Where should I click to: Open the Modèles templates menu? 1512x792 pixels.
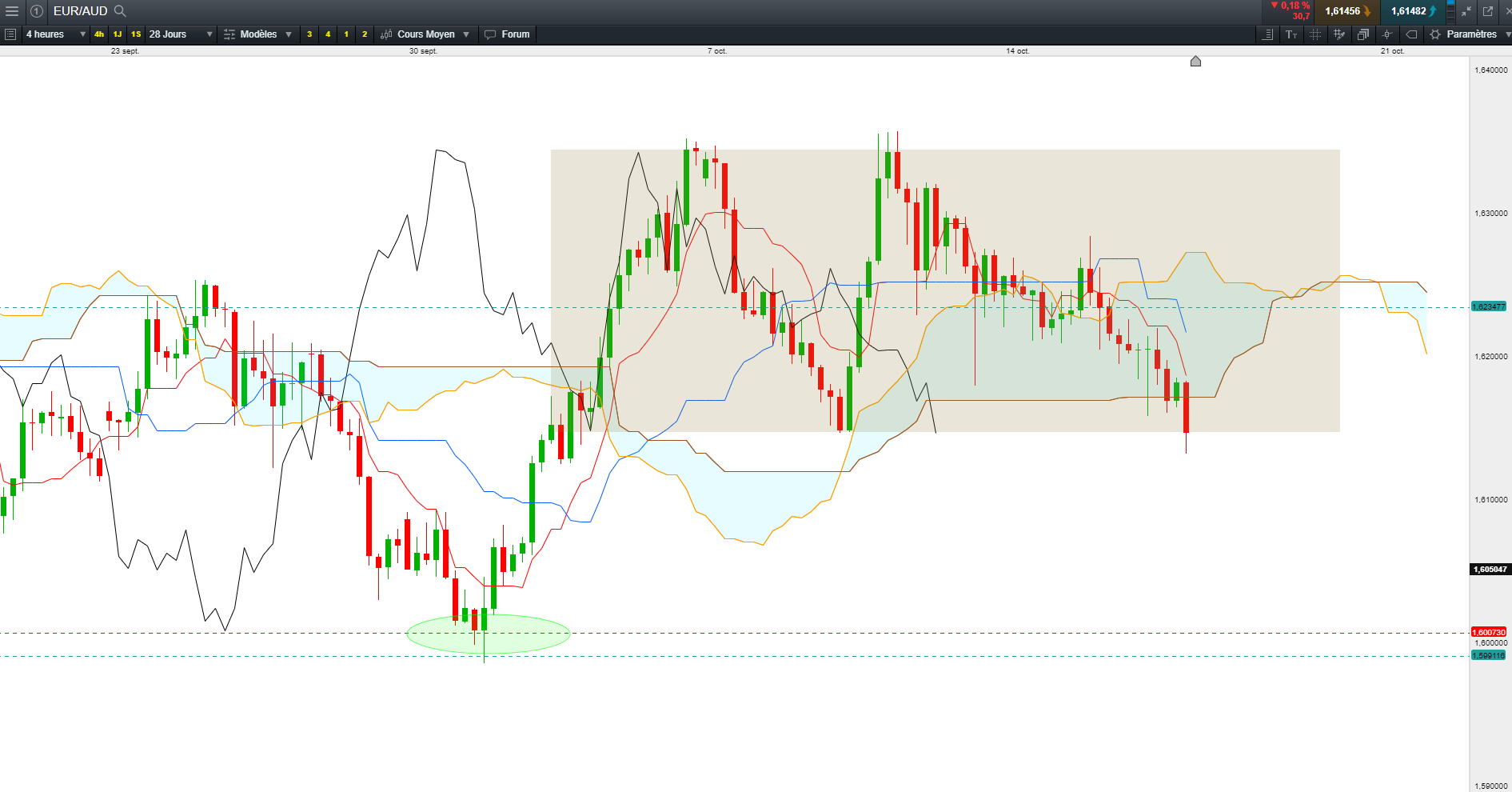click(x=257, y=34)
